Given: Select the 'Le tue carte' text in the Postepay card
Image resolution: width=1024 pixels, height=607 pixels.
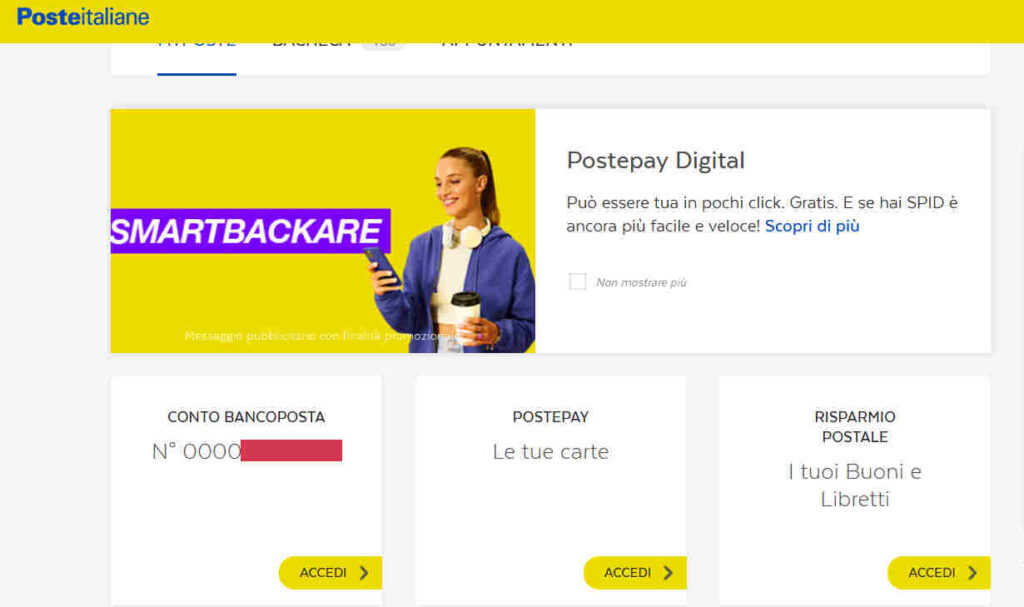Looking at the screenshot, I should coord(551,451).
